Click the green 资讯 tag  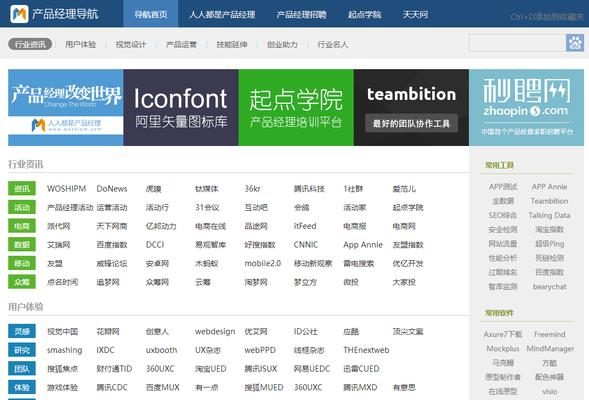[22, 189]
